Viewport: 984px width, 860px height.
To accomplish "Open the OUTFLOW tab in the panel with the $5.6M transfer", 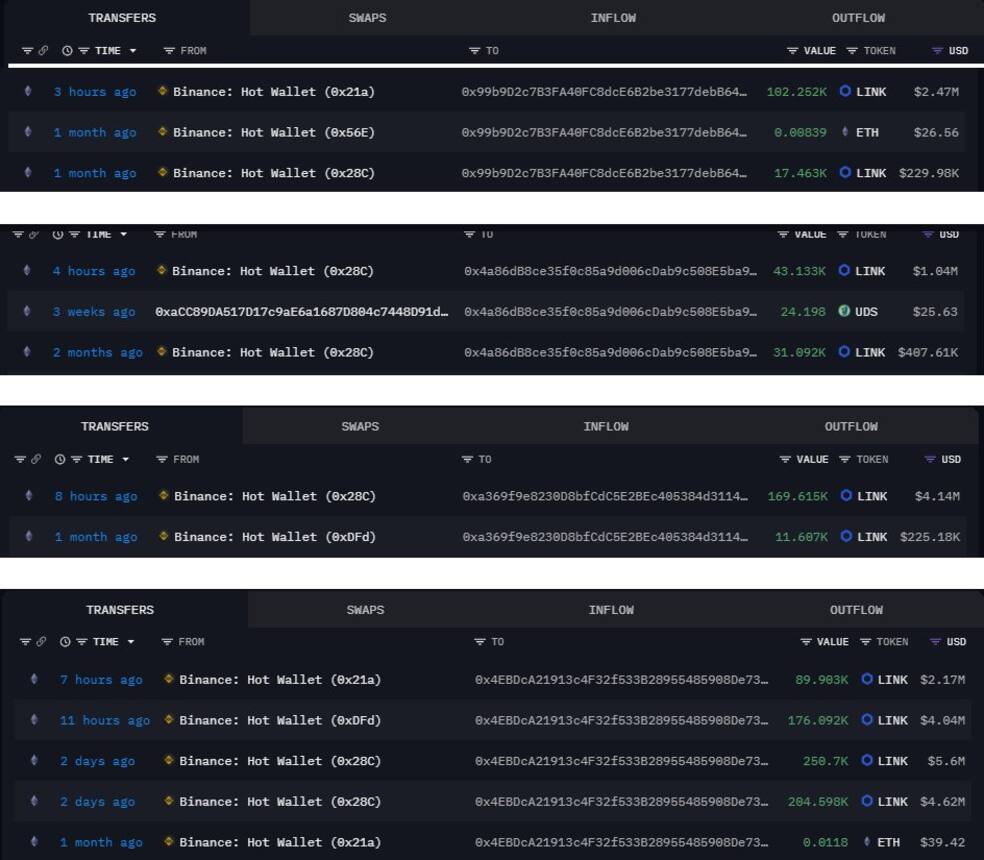I will pos(856,610).
